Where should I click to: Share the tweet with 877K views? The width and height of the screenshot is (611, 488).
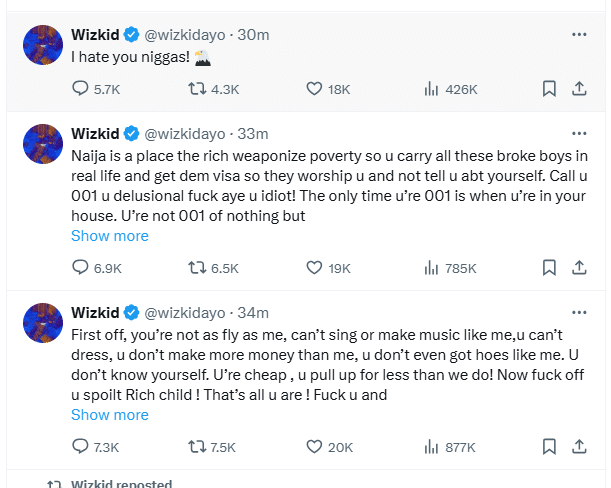click(x=578, y=446)
